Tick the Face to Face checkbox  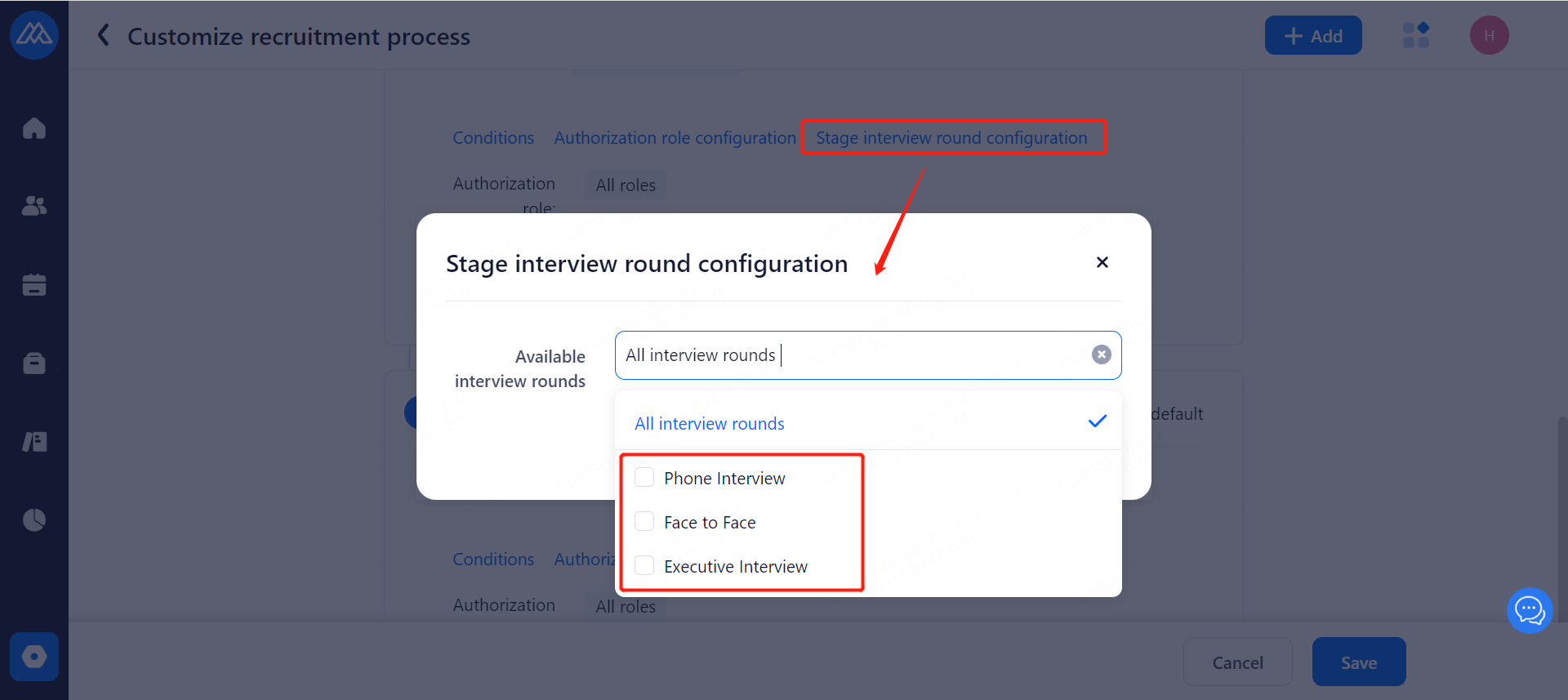(x=644, y=522)
